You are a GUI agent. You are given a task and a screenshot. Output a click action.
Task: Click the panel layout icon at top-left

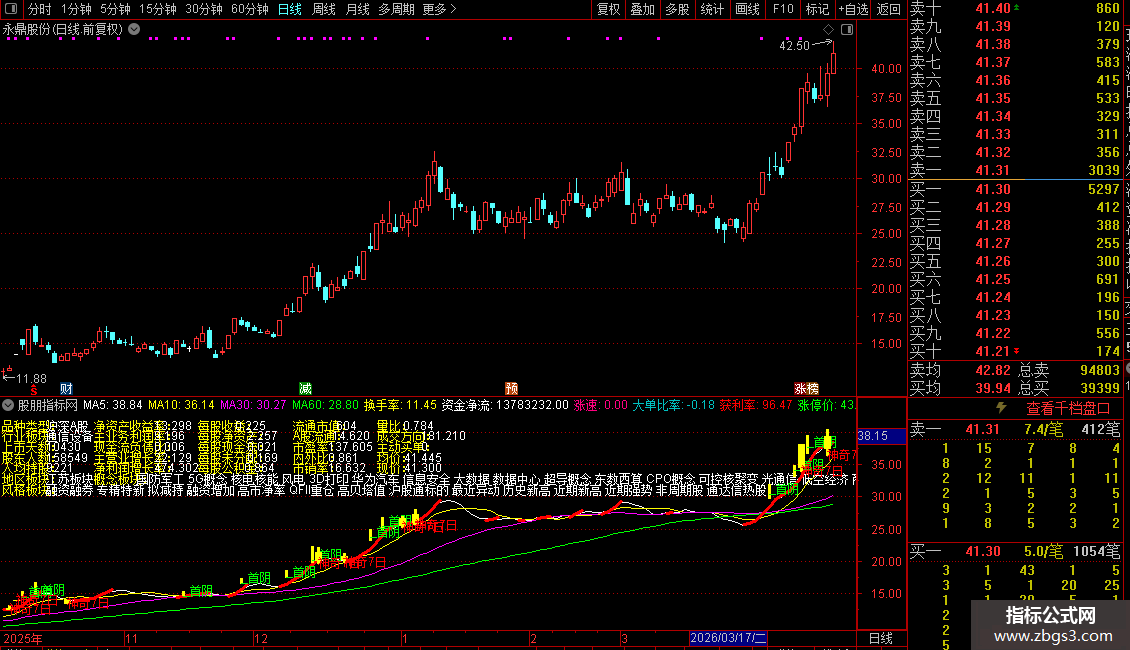[12, 9]
